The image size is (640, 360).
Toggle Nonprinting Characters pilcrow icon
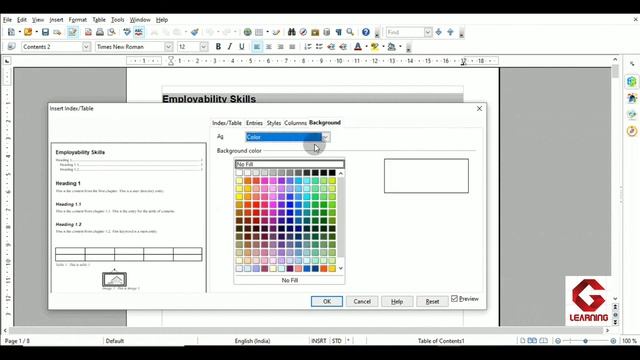click(x=338, y=32)
